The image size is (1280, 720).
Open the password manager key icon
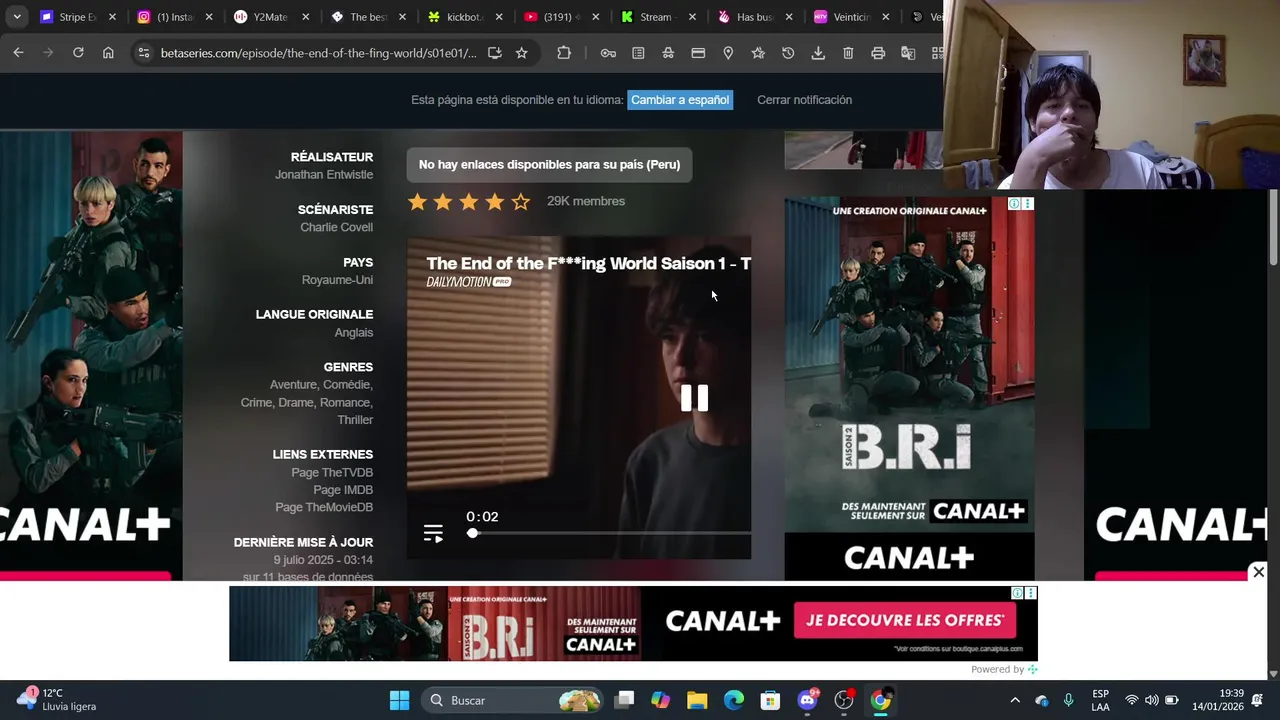(x=608, y=53)
